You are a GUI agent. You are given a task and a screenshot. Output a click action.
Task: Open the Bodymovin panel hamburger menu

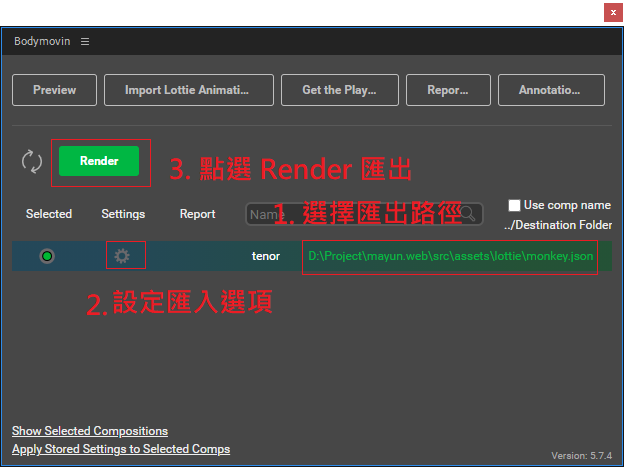point(85,41)
